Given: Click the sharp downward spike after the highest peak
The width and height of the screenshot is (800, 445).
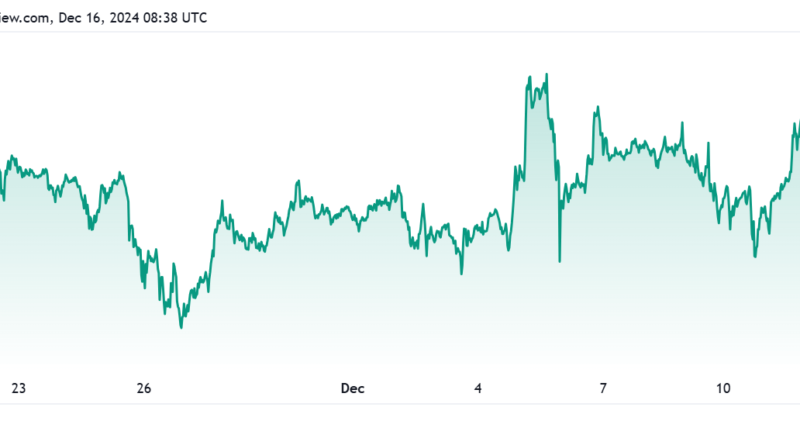Looking at the screenshot, I should coord(559,261).
